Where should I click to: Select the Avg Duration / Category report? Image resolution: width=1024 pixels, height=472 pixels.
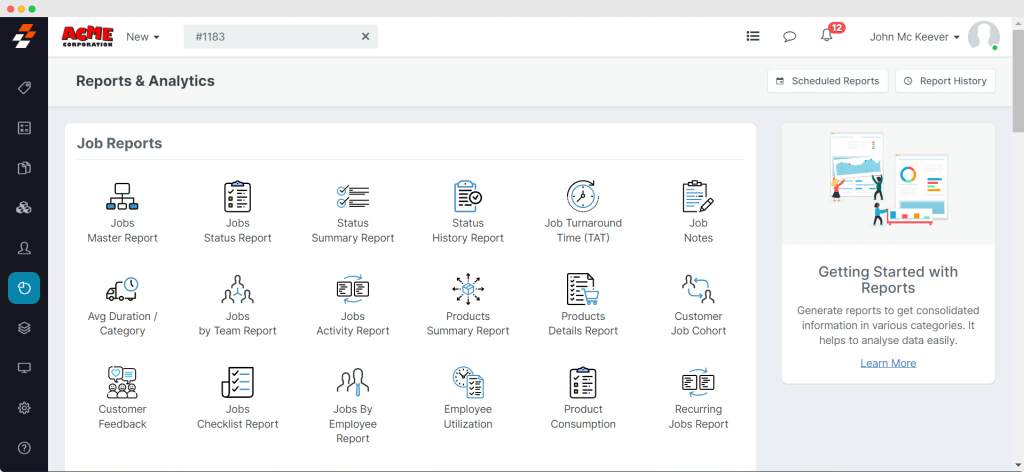pyautogui.click(x=122, y=290)
